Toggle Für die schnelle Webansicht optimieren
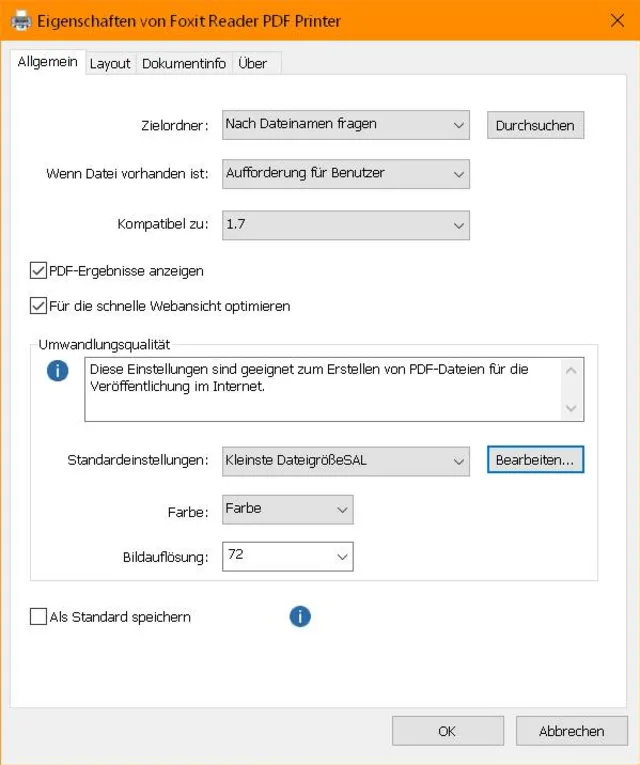Image resolution: width=640 pixels, height=765 pixels. 39,306
